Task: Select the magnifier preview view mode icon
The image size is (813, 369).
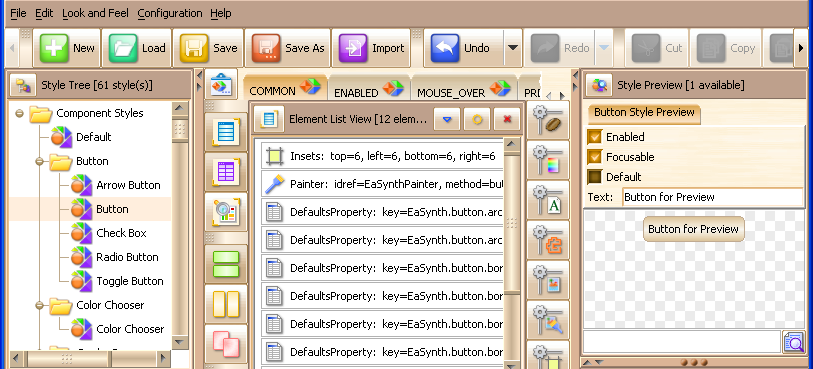Action: coord(226,211)
